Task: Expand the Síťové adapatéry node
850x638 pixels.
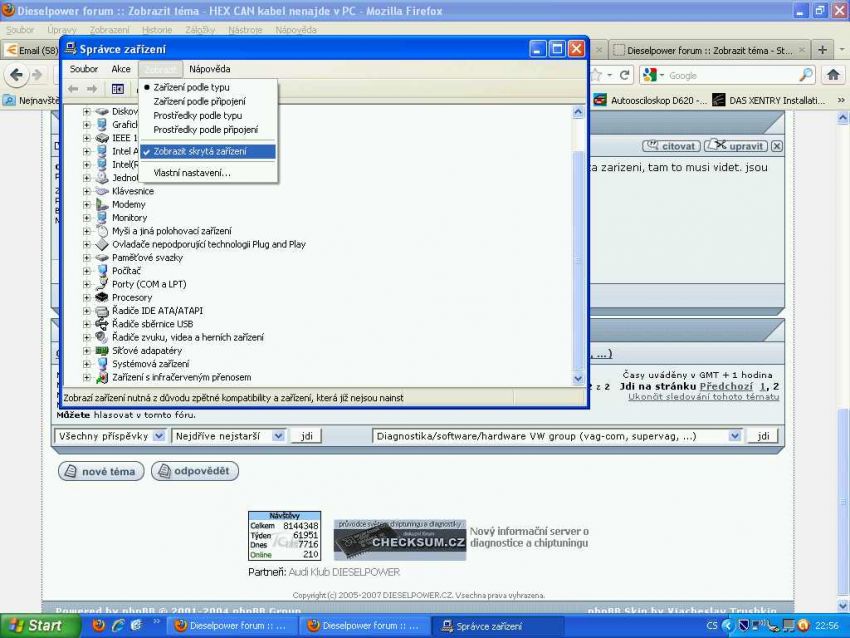Action: (87, 350)
